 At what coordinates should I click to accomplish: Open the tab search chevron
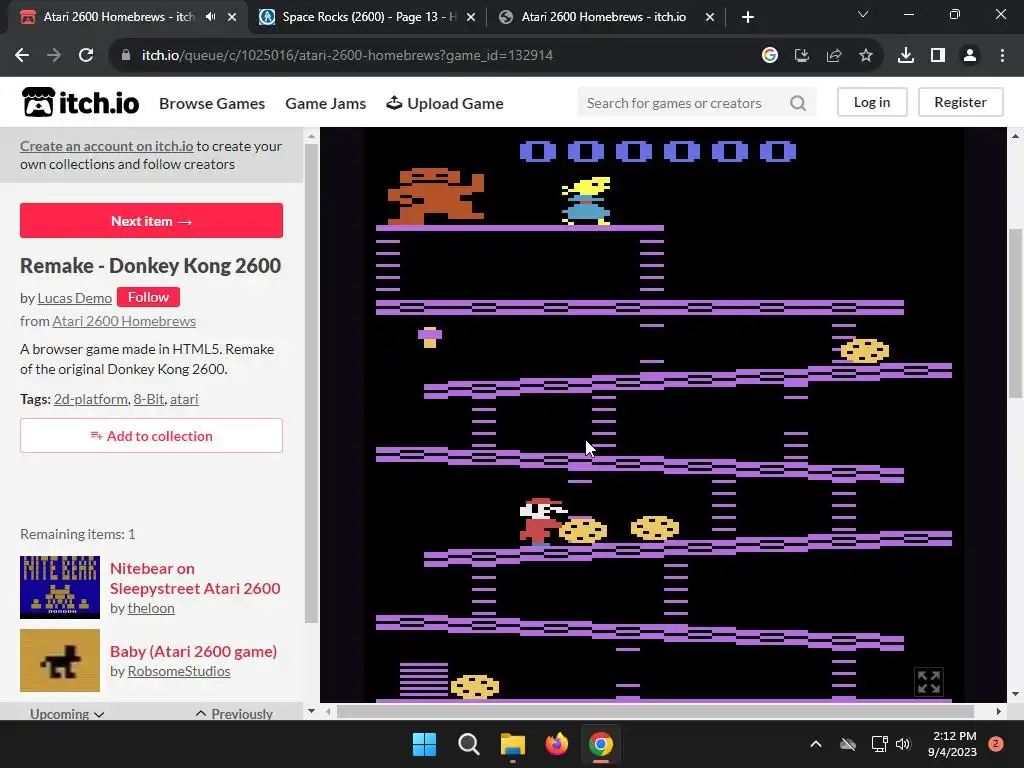click(x=863, y=14)
